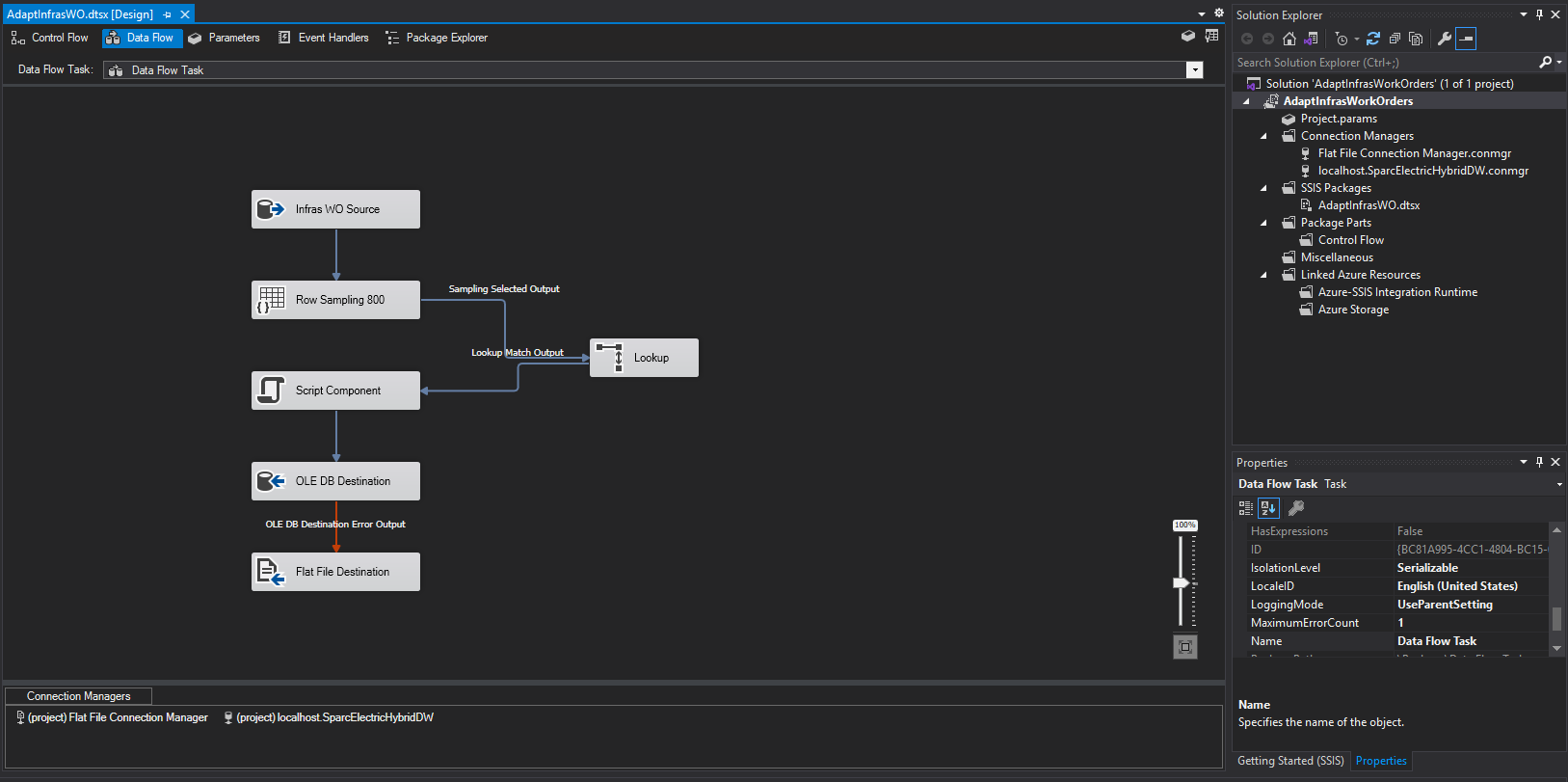Screen dimensions: 1568x782
Task: Select Project.params in Solution Explorer
Action: pos(1339,119)
